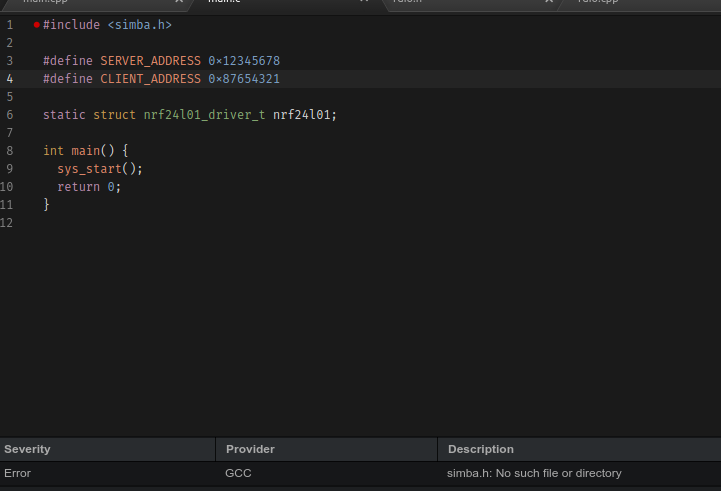Image resolution: width=721 pixels, height=491 pixels.
Task: Click the 'nrf24l01;' variable name
Action: tap(305, 114)
